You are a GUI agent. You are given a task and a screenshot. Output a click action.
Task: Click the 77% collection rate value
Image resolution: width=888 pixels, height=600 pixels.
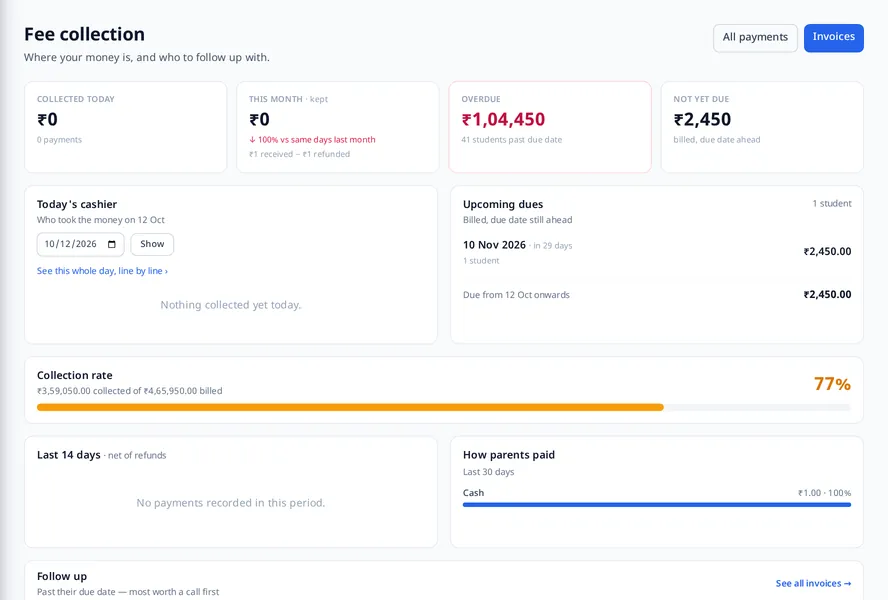point(832,384)
